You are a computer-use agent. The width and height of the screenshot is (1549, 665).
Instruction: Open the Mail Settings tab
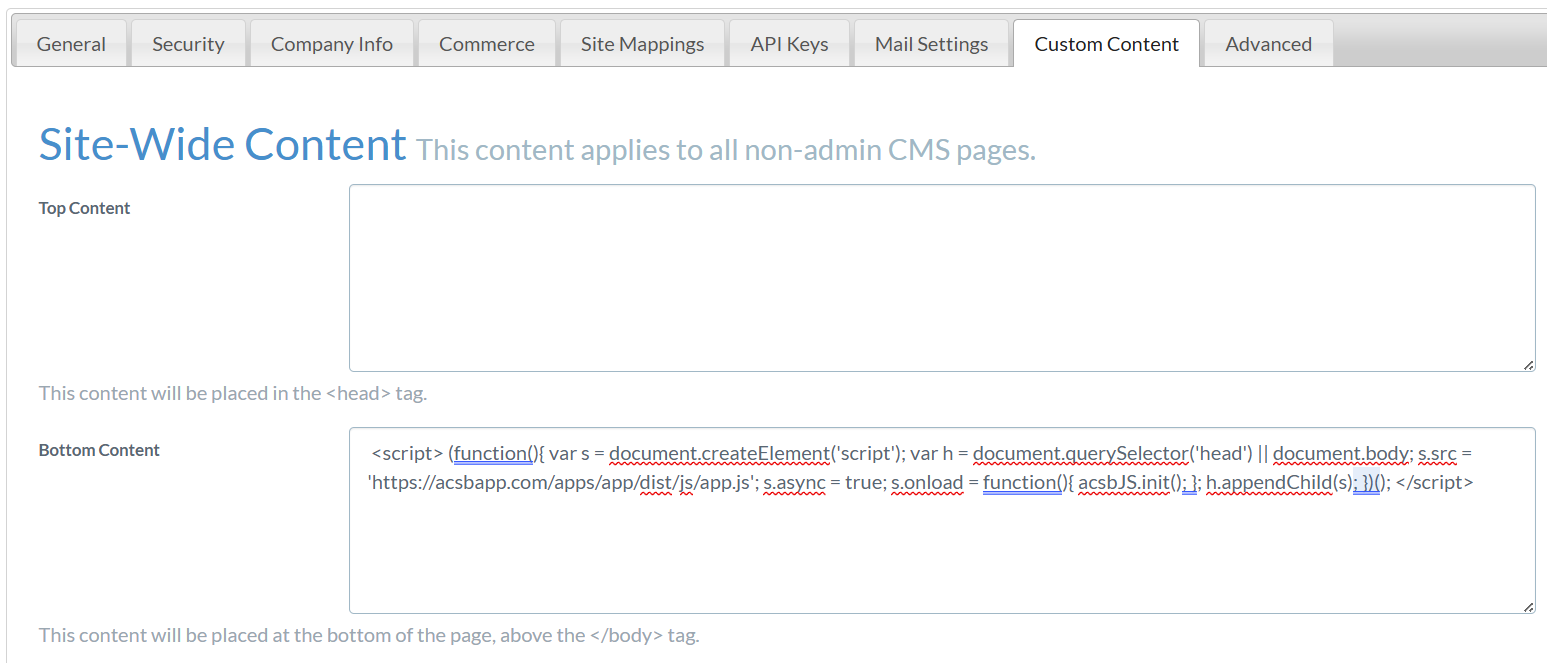point(931,43)
